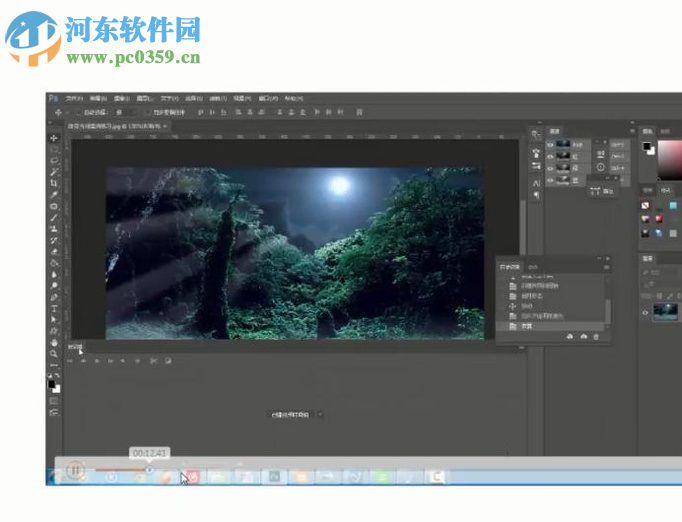Screen dimensions: 682x522
Task: Toggle Quick Mask mode in toolbox
Action: pos(54,401)
